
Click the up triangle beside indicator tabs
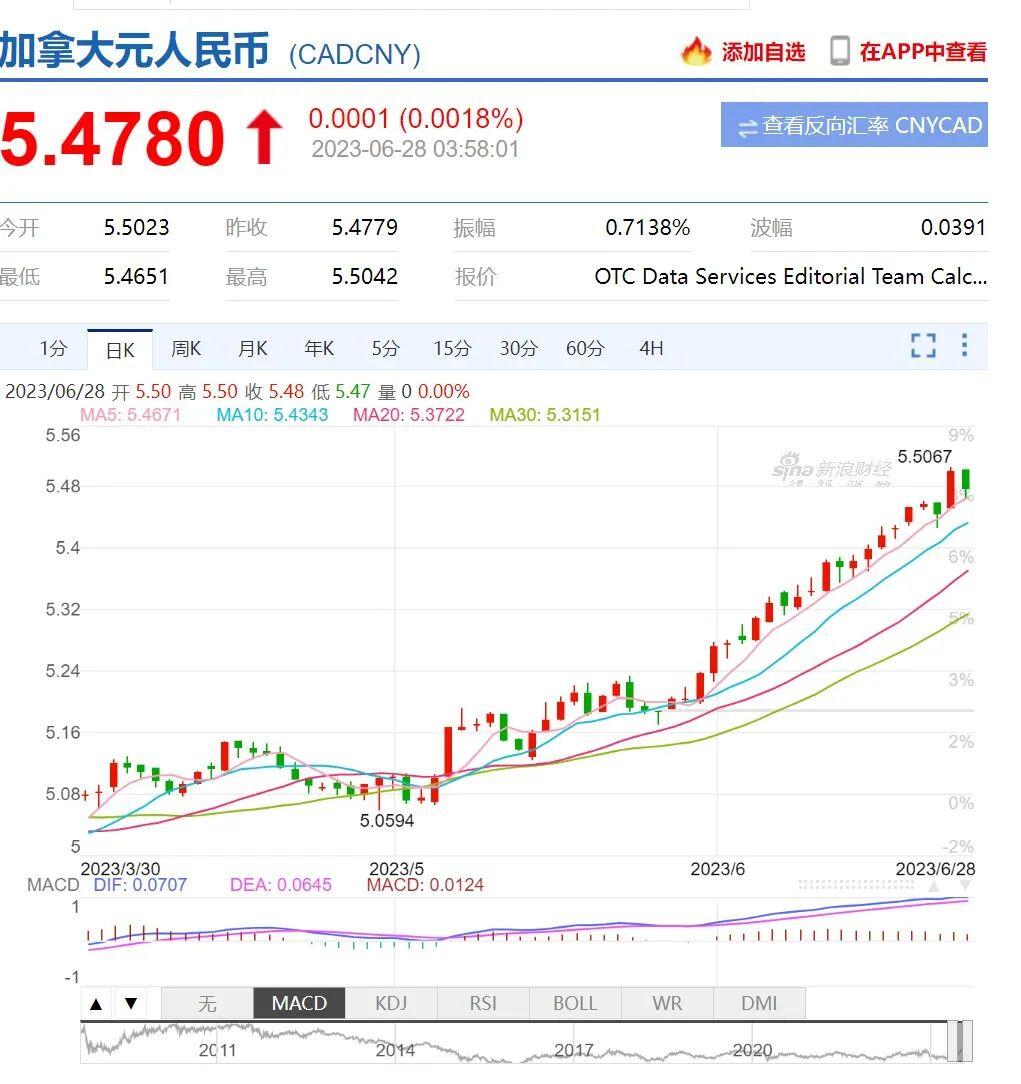[96, 1004]
